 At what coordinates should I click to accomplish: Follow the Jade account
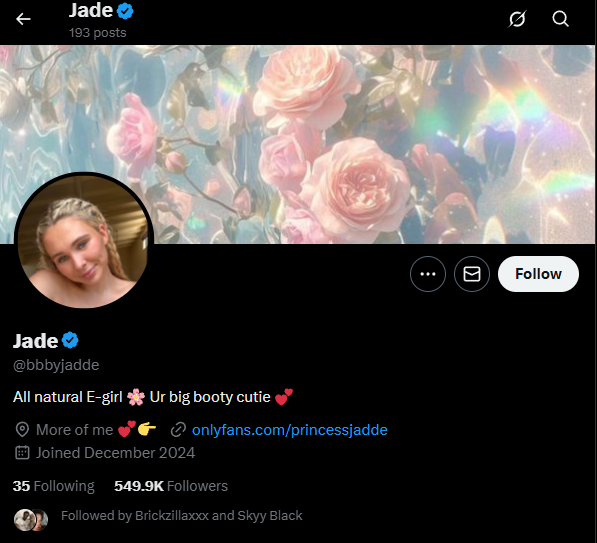click(x=538, y=274)
